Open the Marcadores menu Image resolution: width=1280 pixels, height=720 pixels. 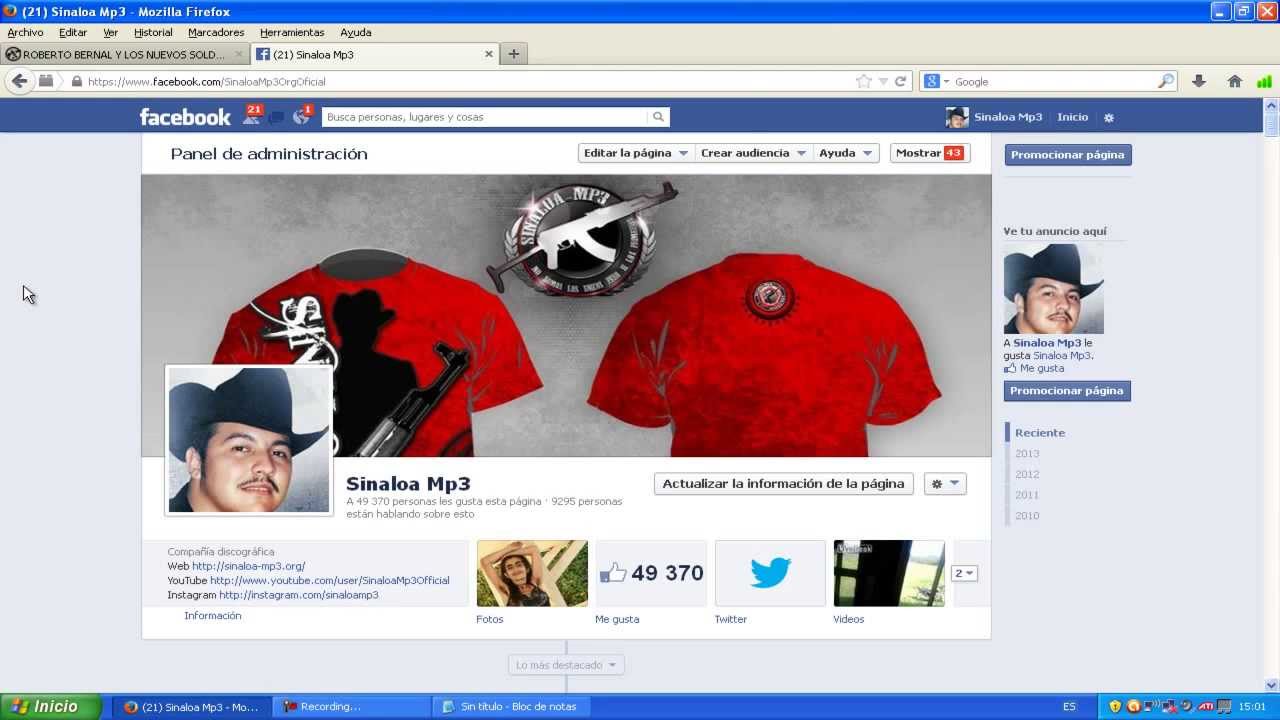pos(216,32)
